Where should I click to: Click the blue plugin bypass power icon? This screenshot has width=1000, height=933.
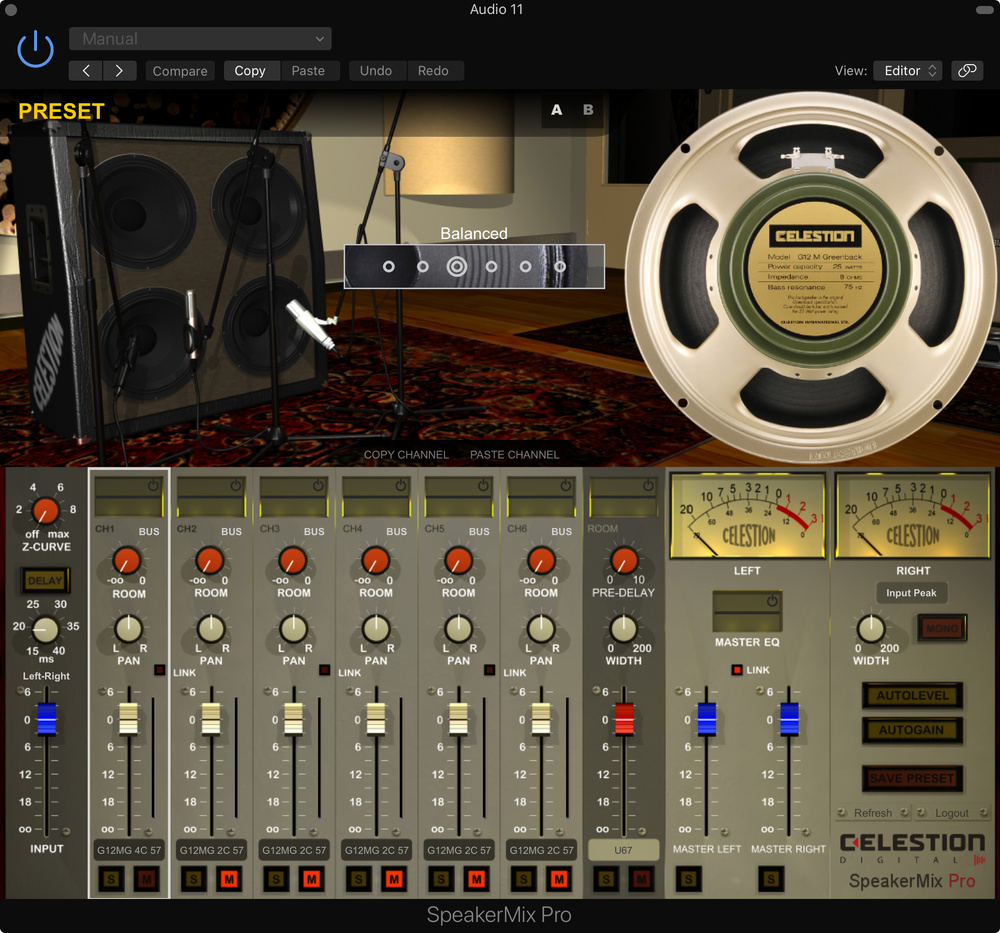tap(35, 48)
